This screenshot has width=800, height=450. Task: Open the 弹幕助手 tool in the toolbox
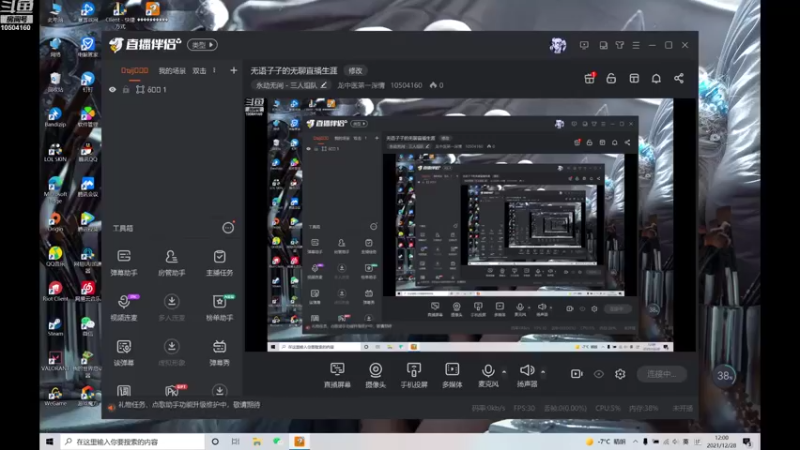pyautogui.click(x=124, y=263)
